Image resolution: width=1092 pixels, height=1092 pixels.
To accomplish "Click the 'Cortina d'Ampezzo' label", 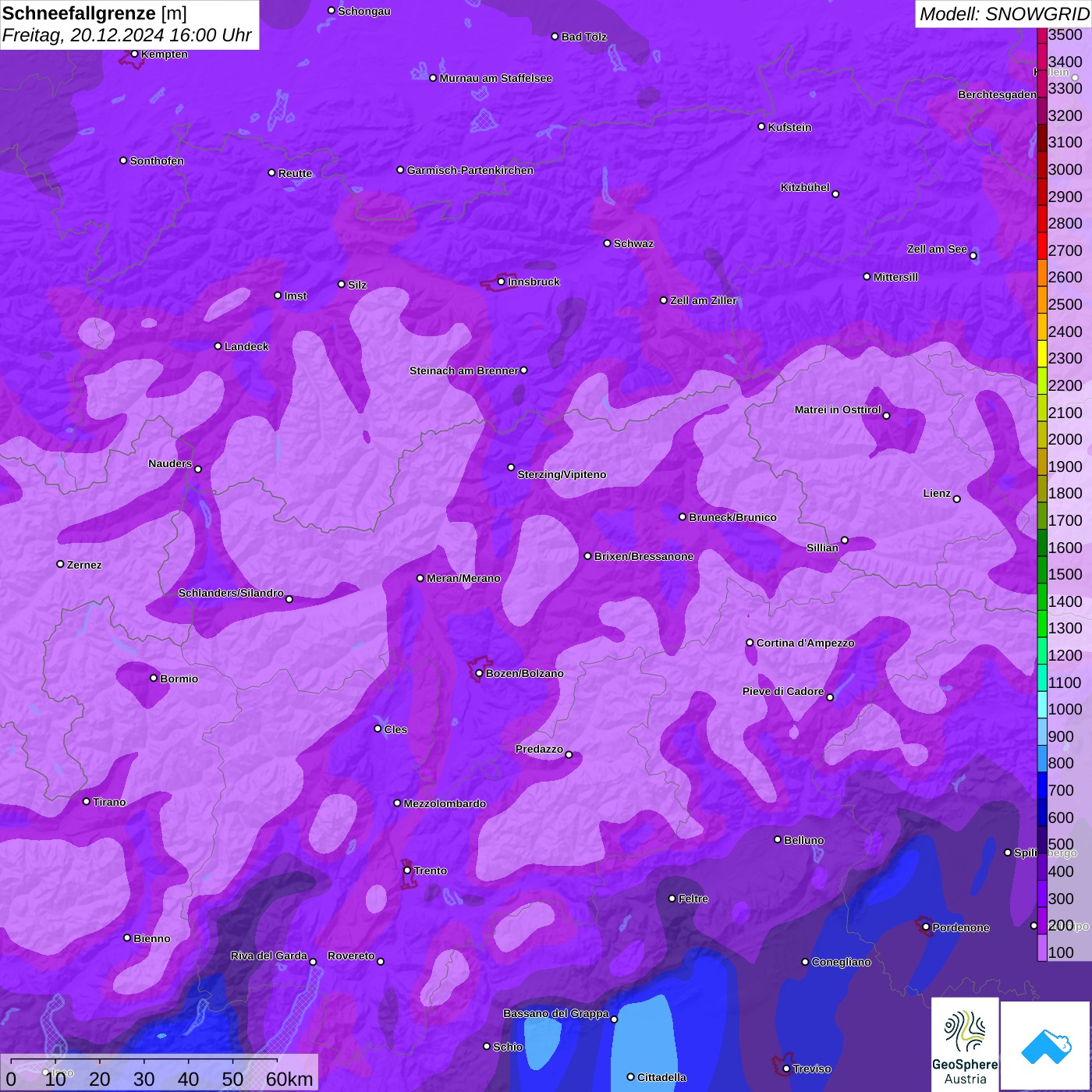I will coord(805,643).
